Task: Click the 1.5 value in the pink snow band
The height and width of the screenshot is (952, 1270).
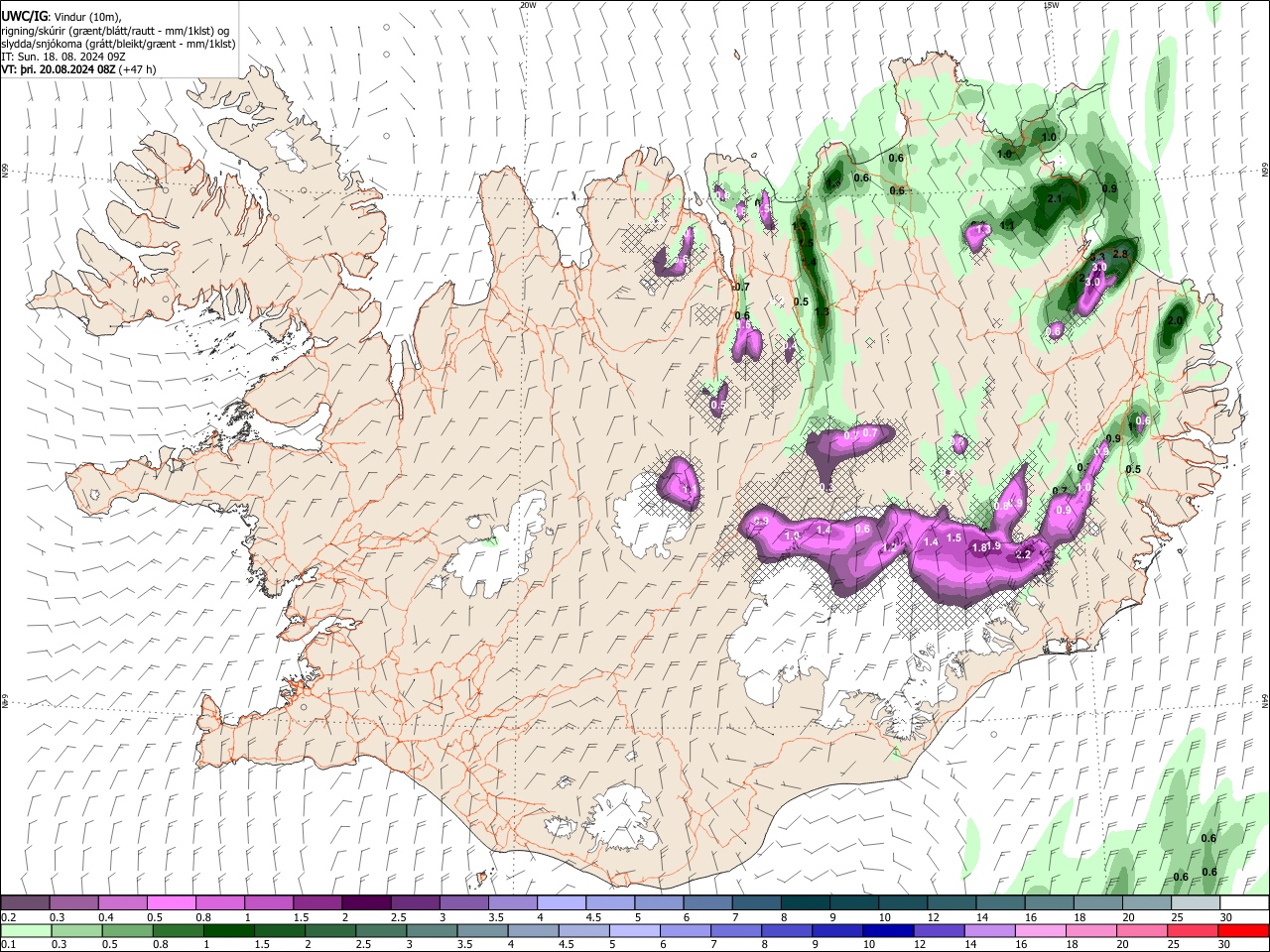Action: coord(953,538)
